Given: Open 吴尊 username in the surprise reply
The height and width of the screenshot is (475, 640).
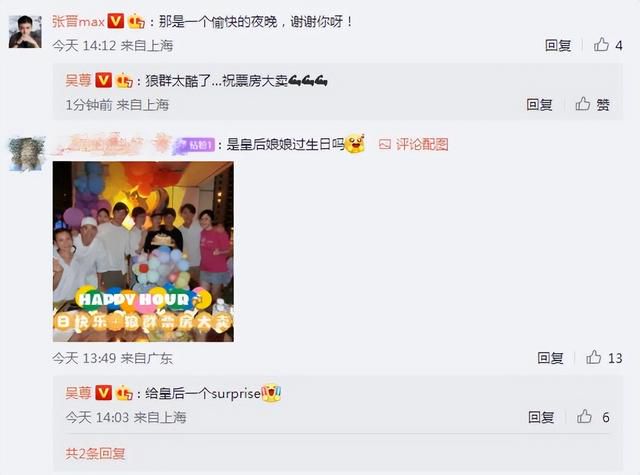Looking at the screenshot, I should 78,393.
